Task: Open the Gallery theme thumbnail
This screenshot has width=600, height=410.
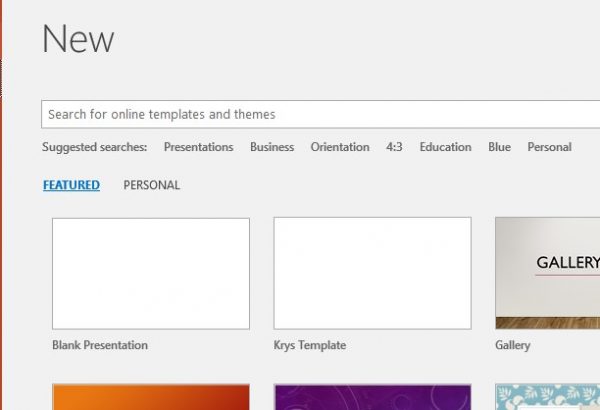Action: pos(548,273)
